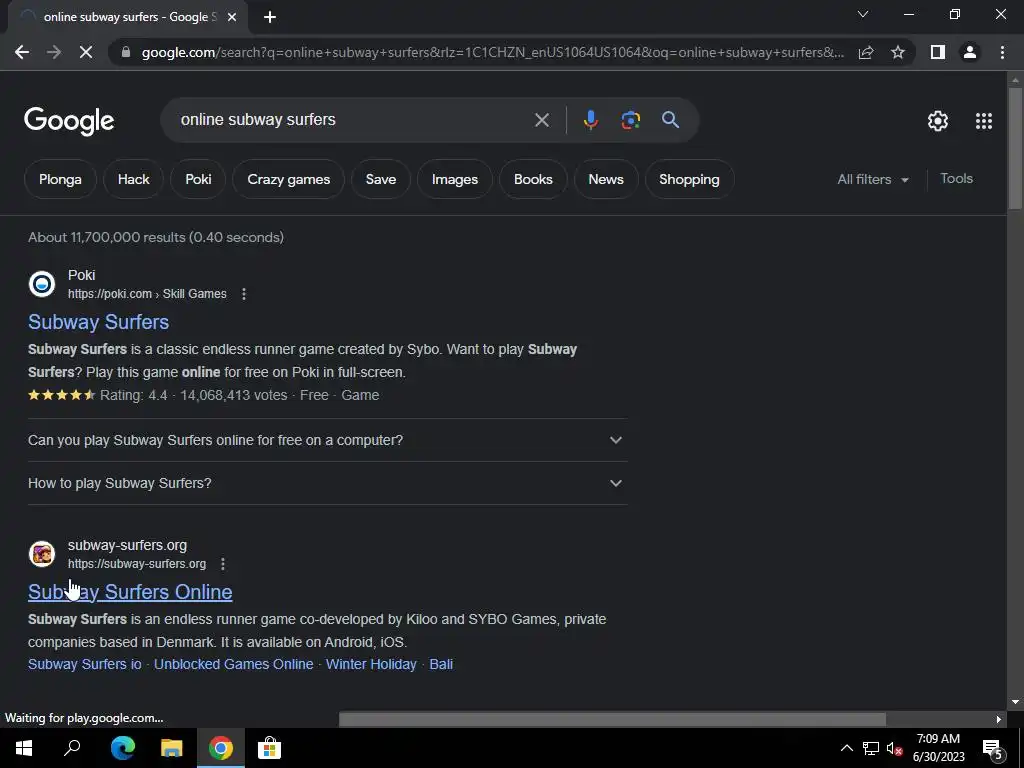Viewport: 1024px width, 768px height.
Task: Click the search query input field
Action: 353,120
